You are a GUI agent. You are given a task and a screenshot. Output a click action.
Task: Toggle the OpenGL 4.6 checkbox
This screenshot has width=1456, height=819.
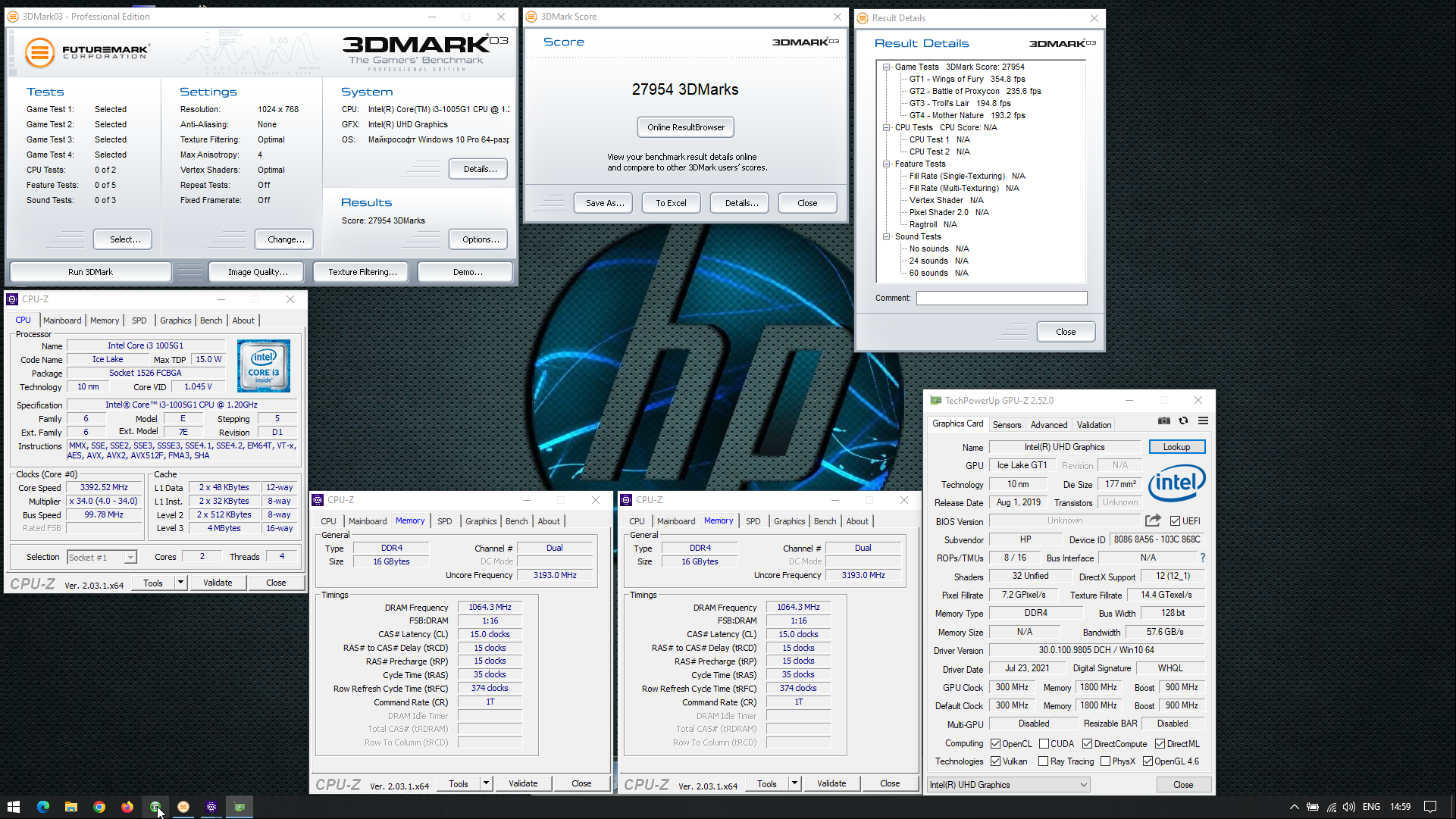point(1148,761)
